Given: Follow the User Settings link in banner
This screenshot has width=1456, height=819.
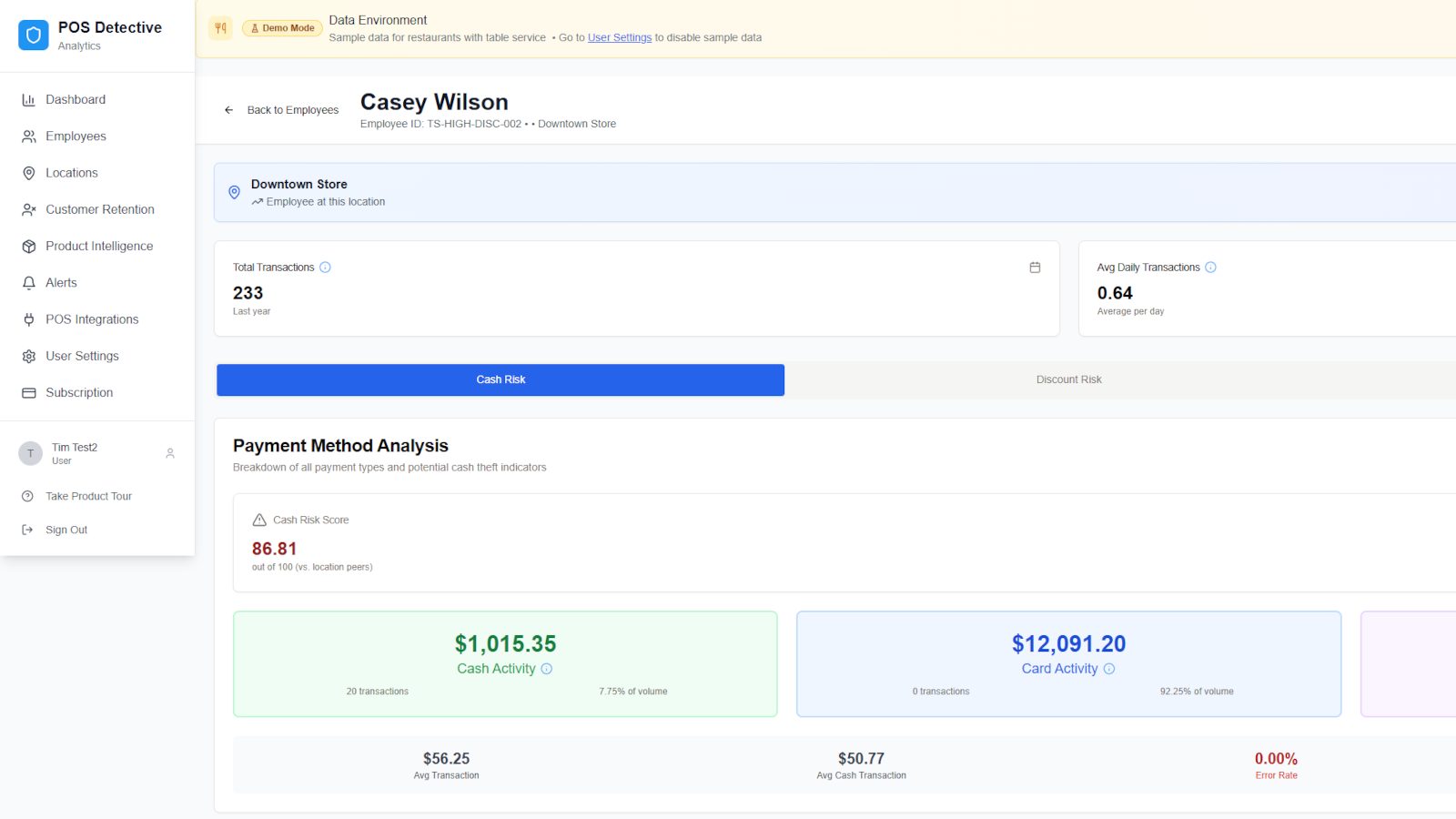Looking at the screenshot, I should [x=619, y=38].
